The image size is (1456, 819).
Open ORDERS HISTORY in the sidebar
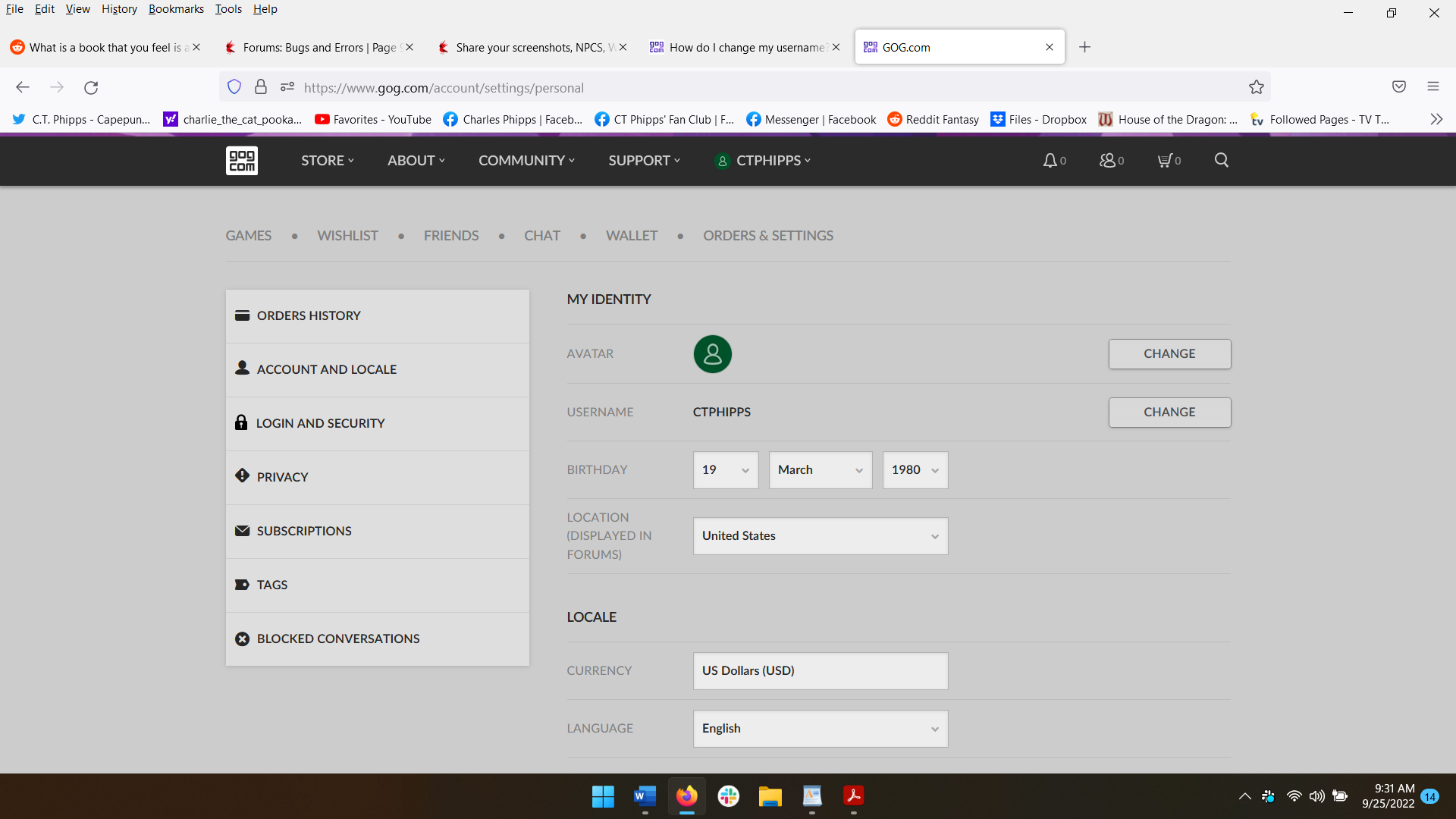[378, 316]
